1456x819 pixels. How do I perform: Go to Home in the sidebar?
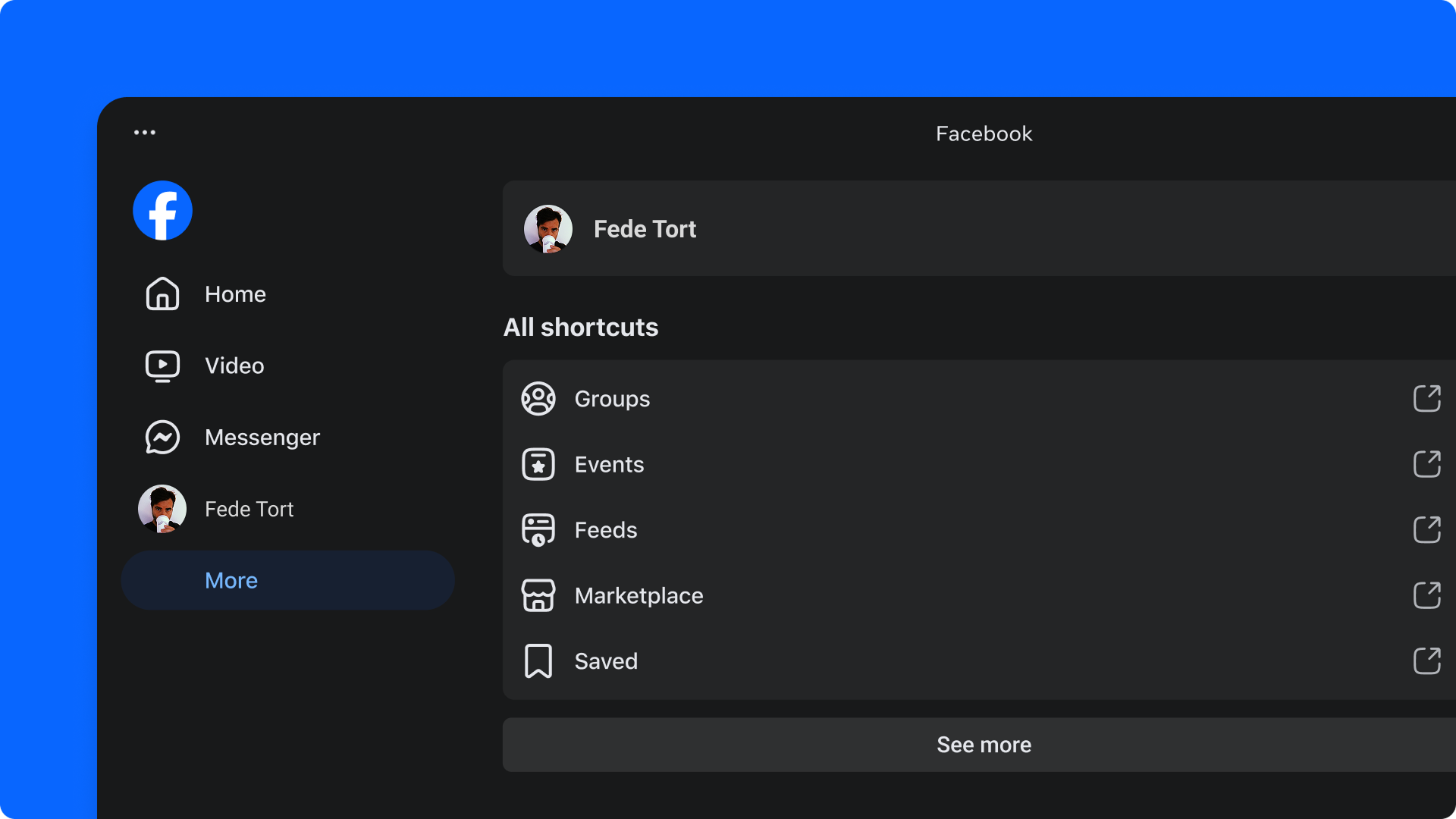(288, 293)
